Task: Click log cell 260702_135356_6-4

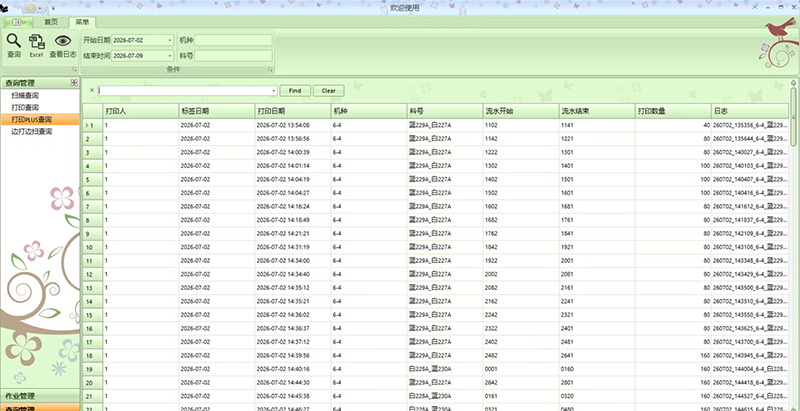Action: pyautogui.click(x=749, y=125)
